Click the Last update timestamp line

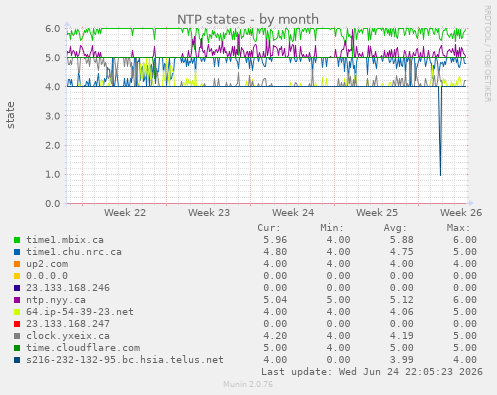(372, 372)
